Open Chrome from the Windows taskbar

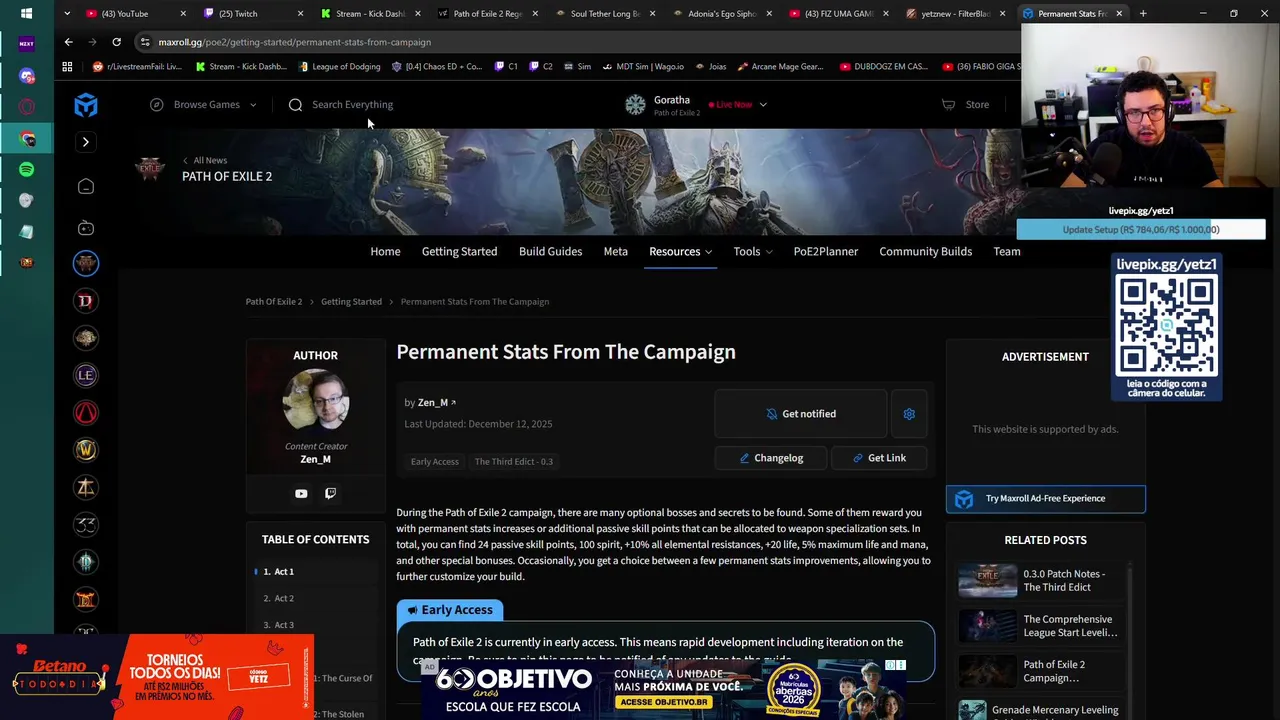(x=27, y=138)
